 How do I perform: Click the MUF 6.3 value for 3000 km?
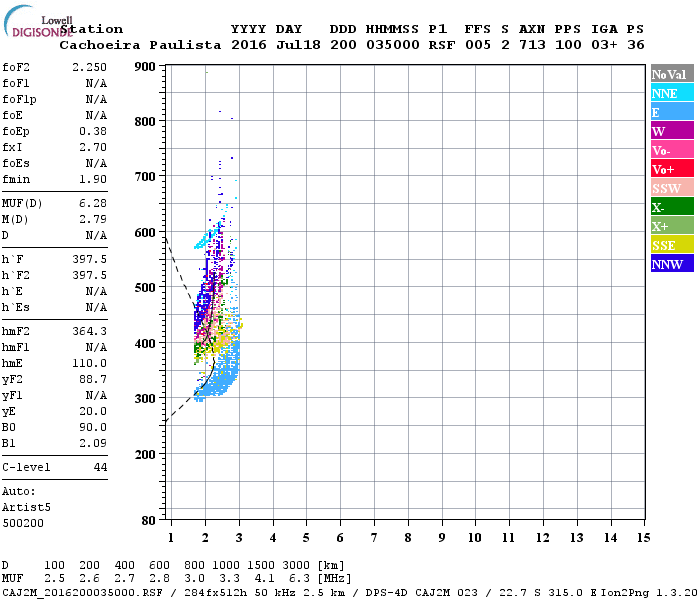pyautogui.click(x=299, y=579)
